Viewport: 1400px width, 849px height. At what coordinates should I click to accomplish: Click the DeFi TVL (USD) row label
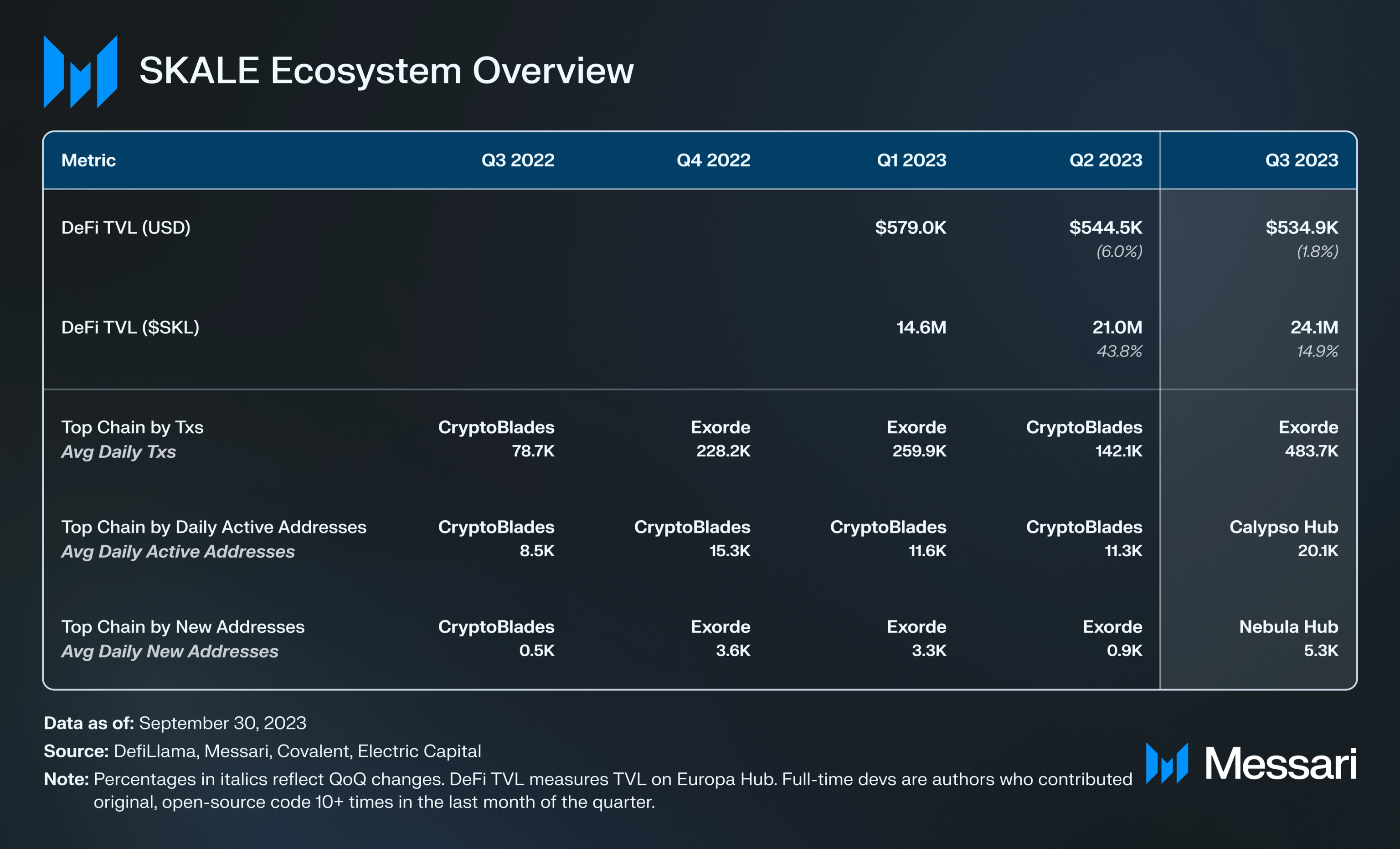click(126, 228)
